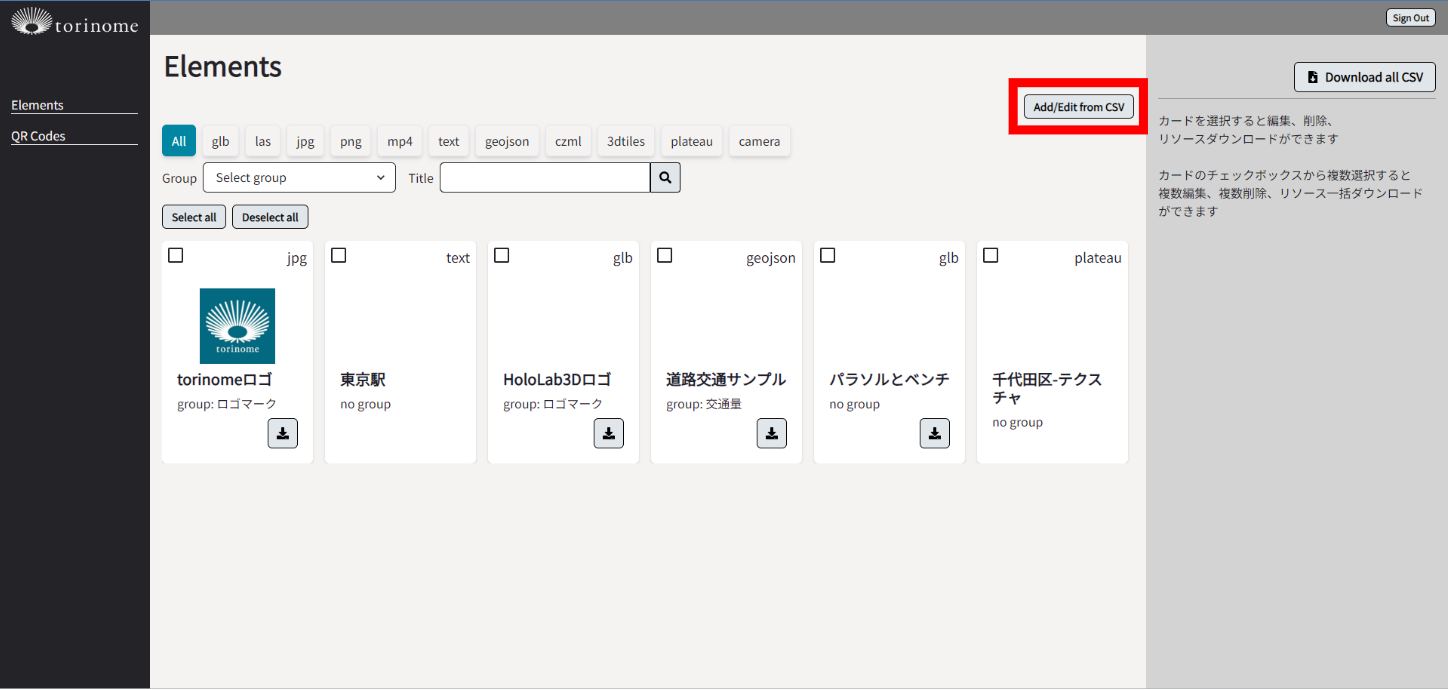Click Add/Edit from CSV button
The image size is (1449, 690).
(1079, 107)
